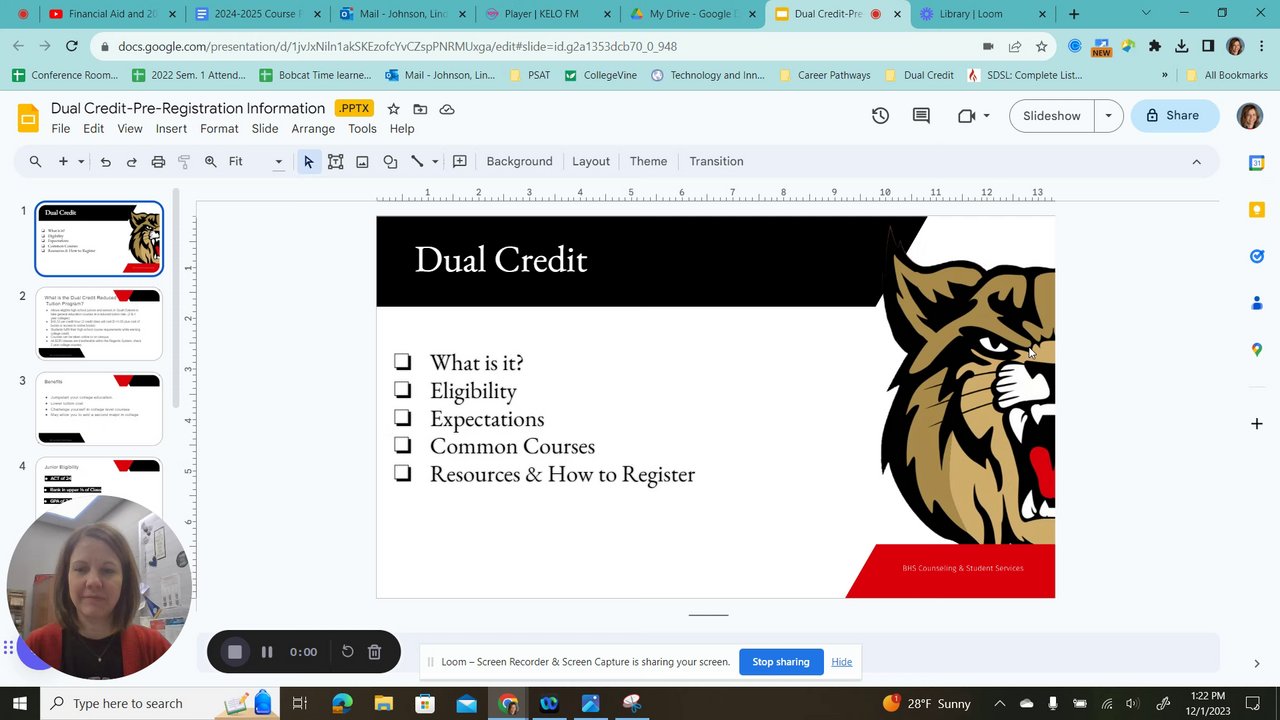
Task: Click the Transition toolbar button
Action: (716, 161)
